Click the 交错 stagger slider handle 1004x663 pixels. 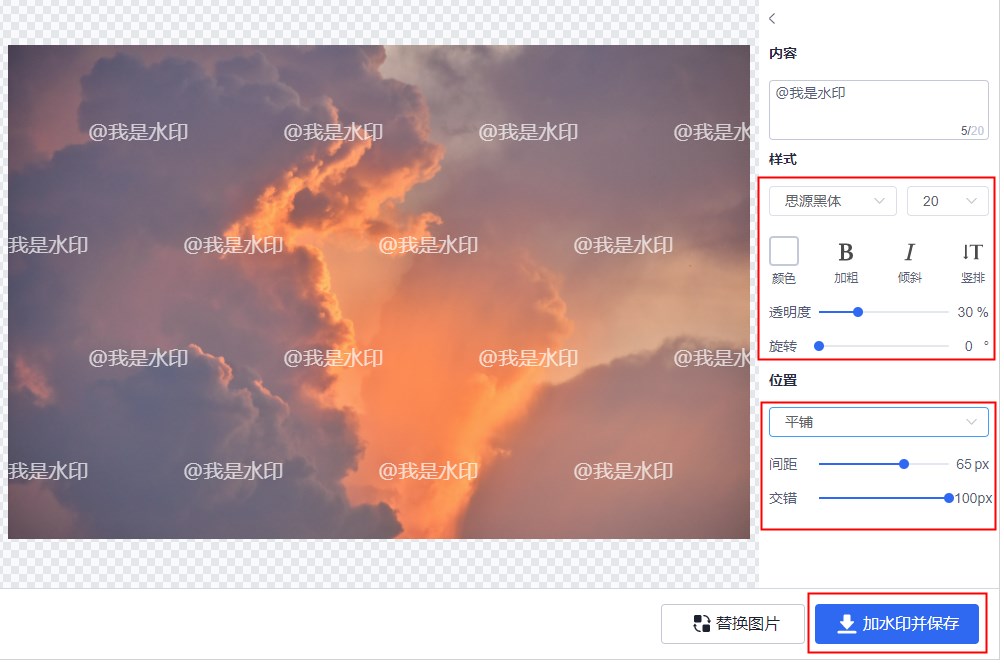(948, 497)
